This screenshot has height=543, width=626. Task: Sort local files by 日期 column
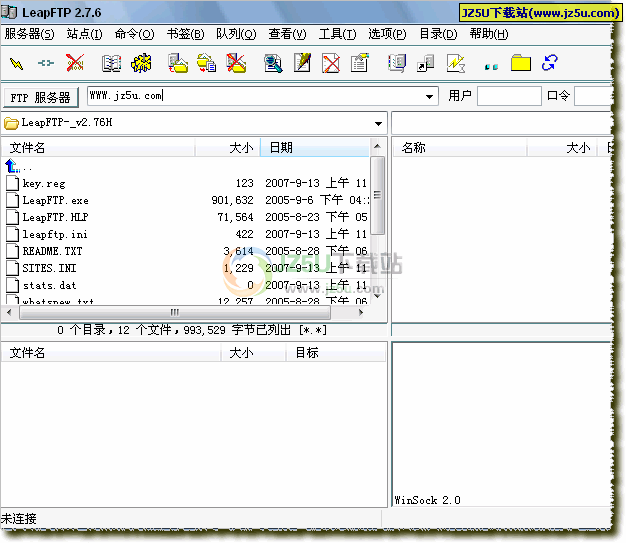coord(315,148)
